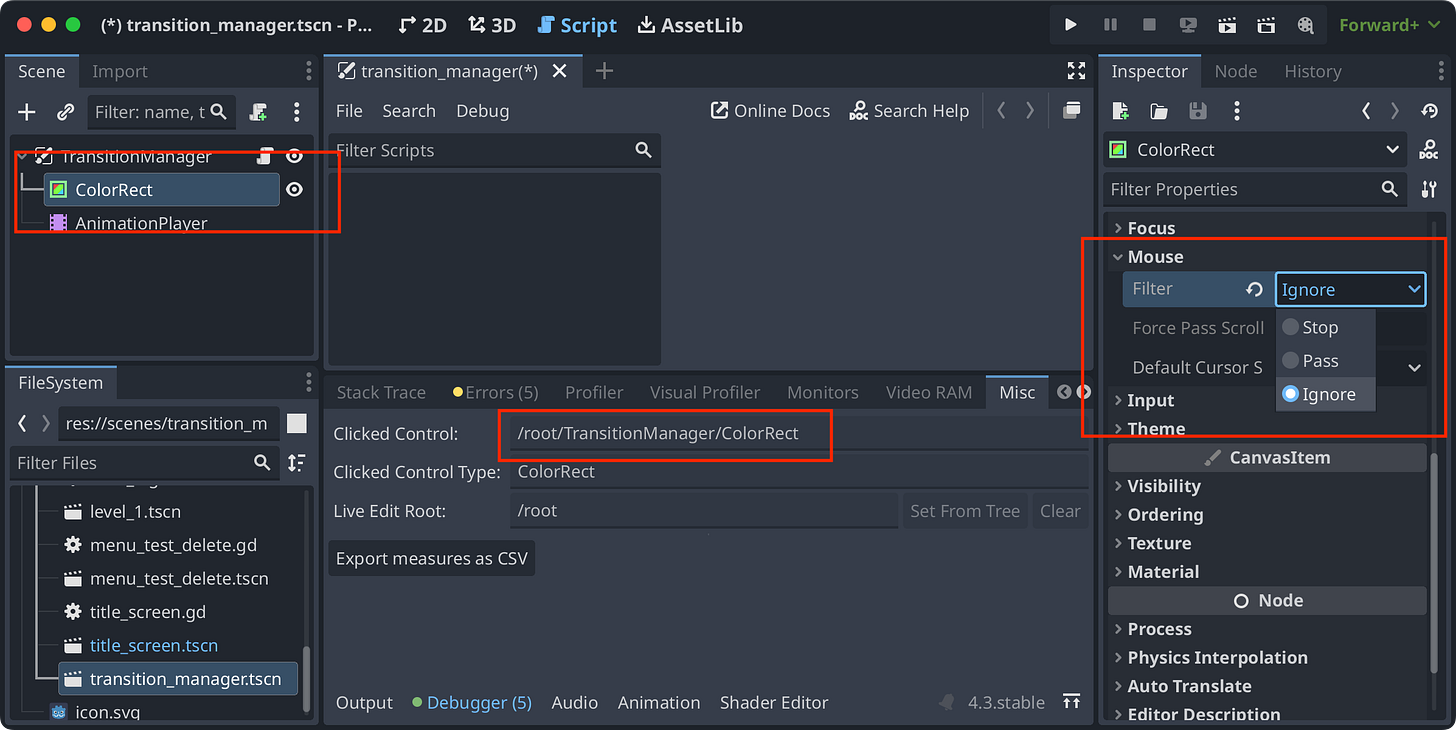
Task: Switch to the Node tab
Action: (1236, 71)
